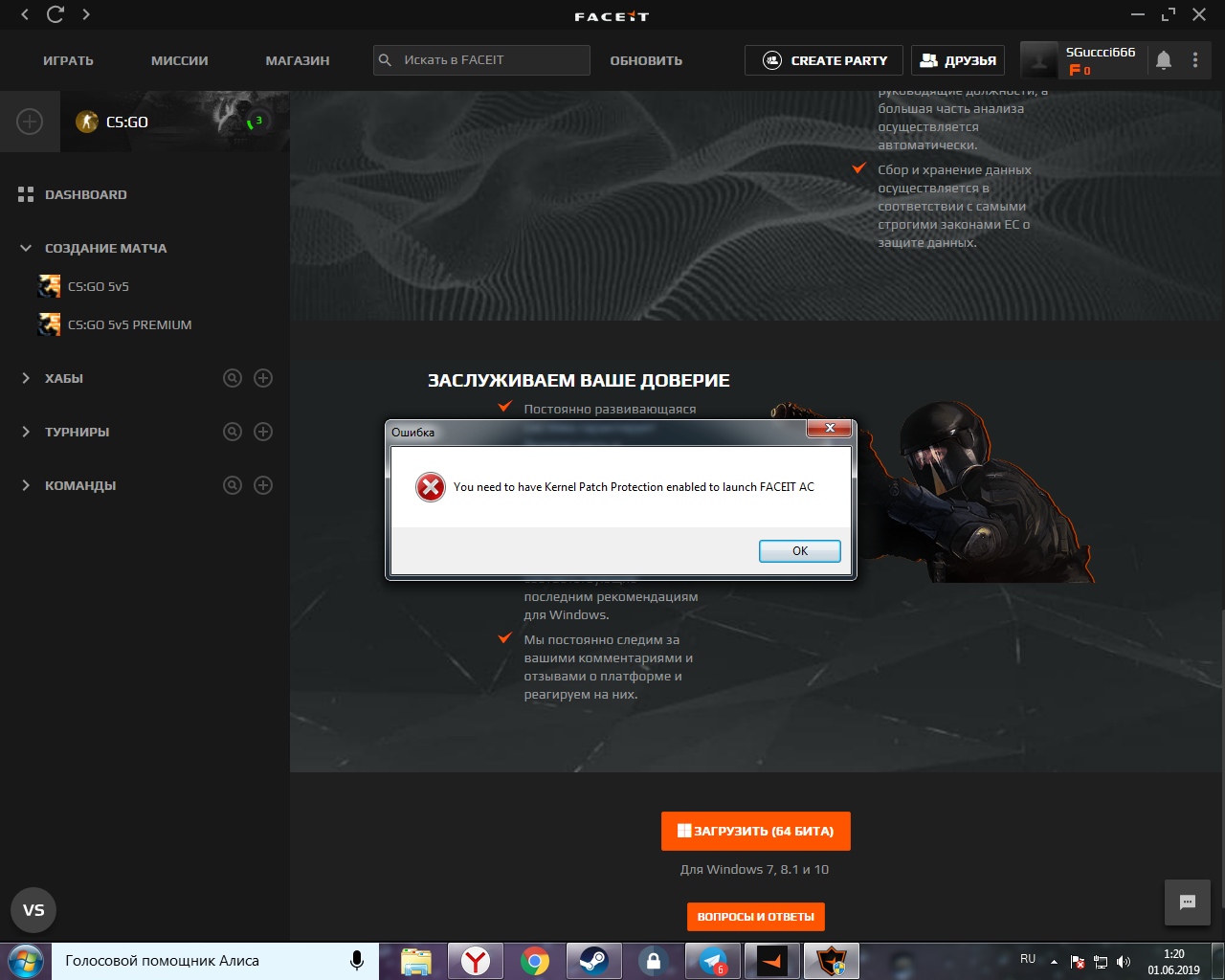This screenshot has width=1225, height=980.
Task: Open the Миссии tab
Action: tap(179, 60)
